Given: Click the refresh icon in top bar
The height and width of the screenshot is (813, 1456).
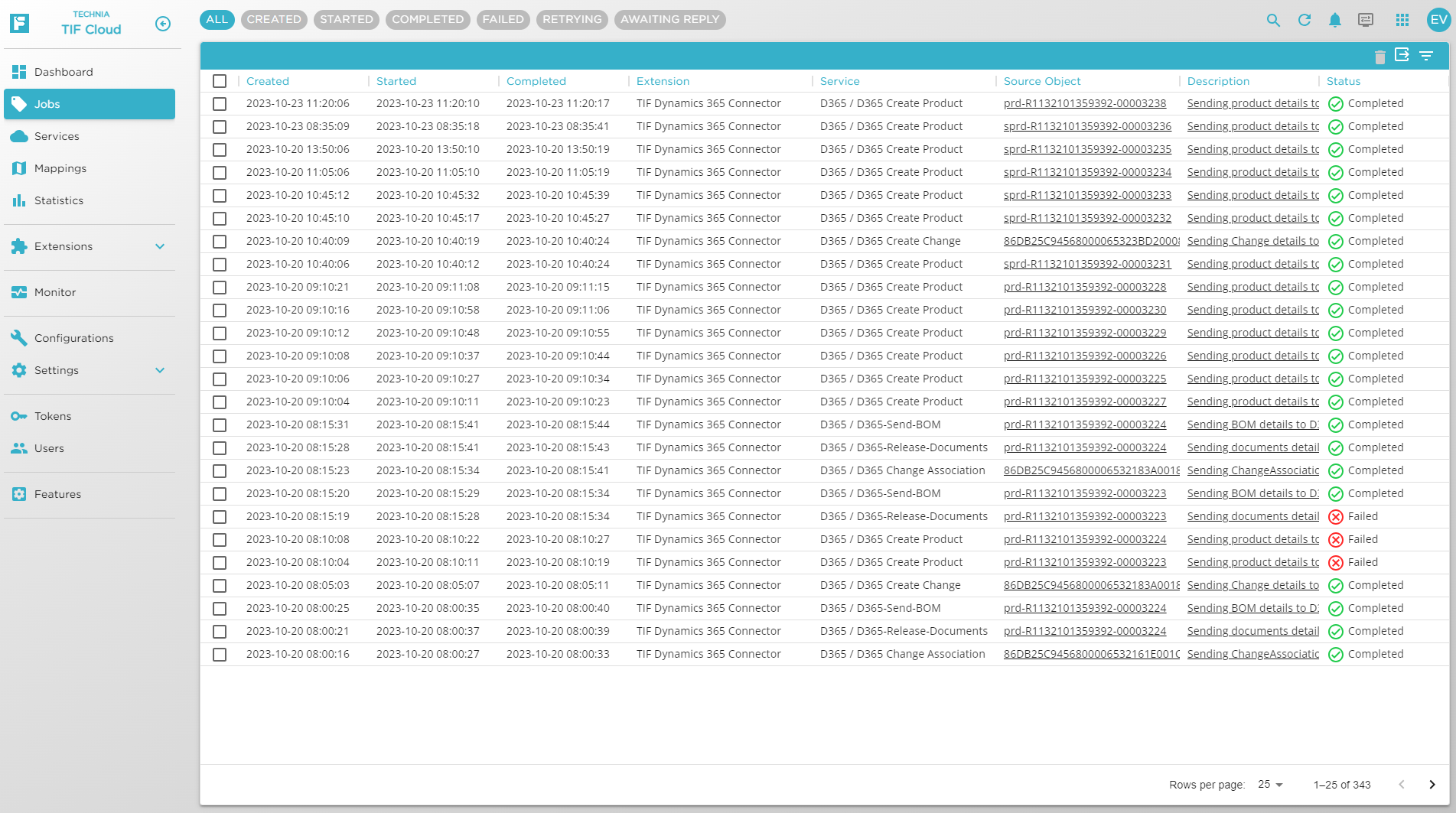Looking at the screenshot, I should coord(1305,21).
